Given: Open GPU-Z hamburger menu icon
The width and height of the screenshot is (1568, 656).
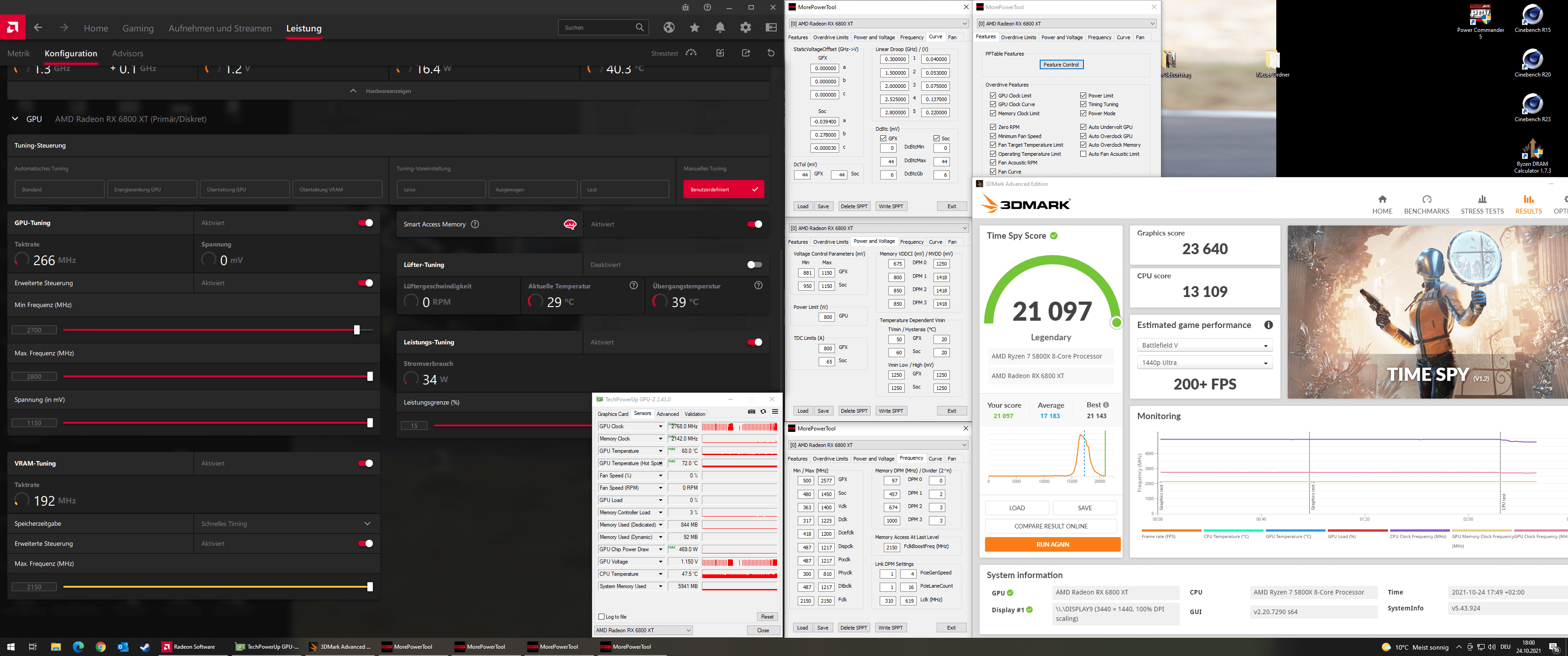Looking at the screenshot, I should pos(775,412).
